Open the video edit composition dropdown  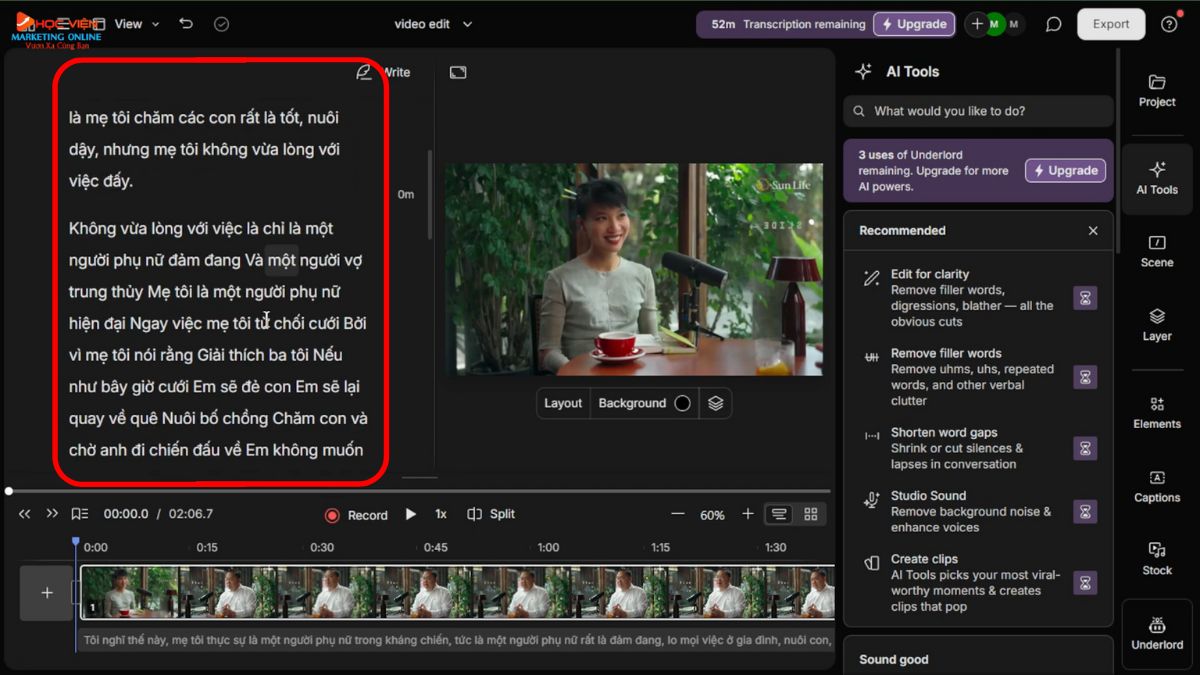click(433, 24)
